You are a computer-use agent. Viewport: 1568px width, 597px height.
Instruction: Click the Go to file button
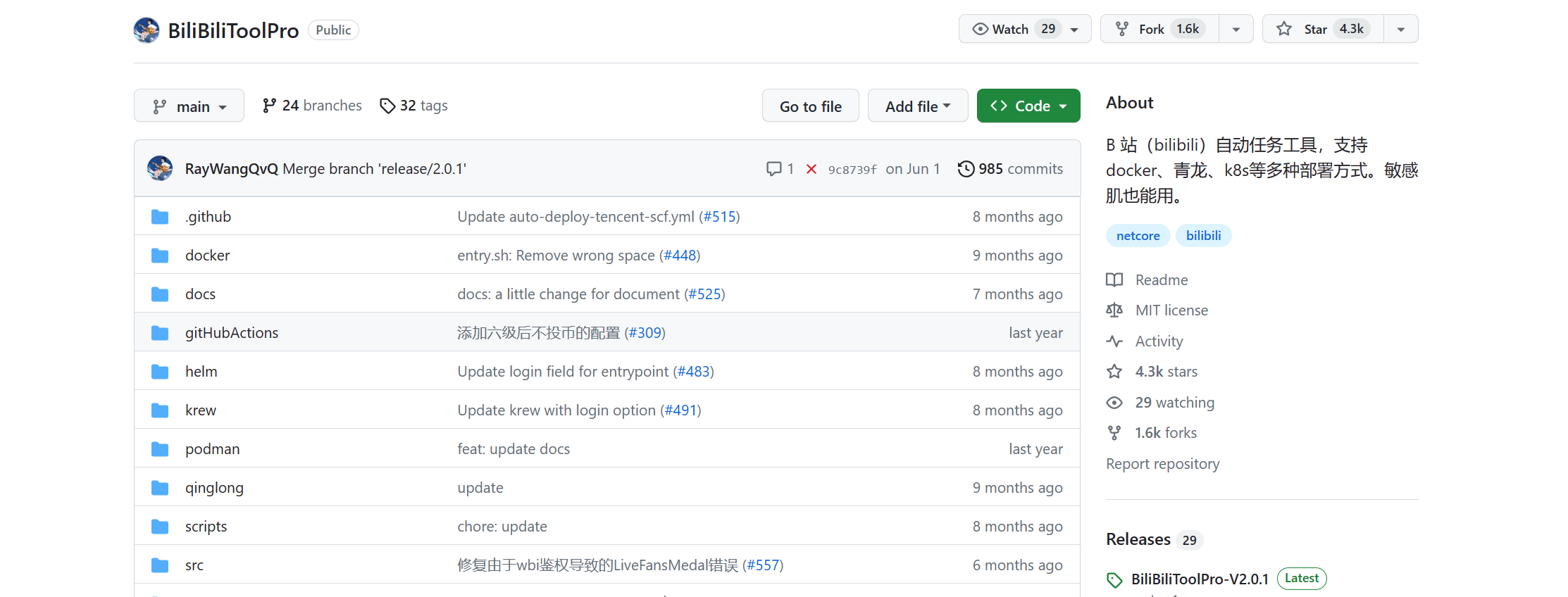pos(810,106)
